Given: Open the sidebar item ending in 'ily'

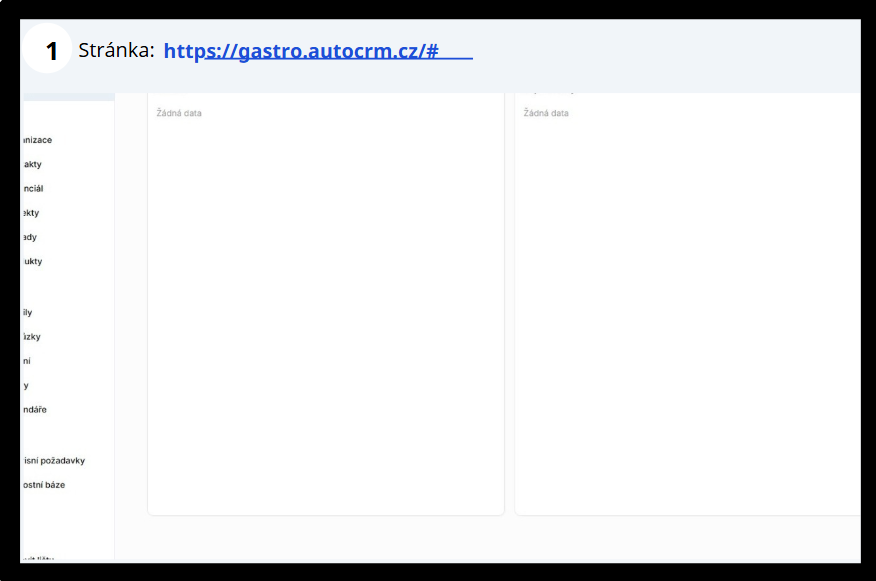Looking at the screenshot, I should (27, 312).
